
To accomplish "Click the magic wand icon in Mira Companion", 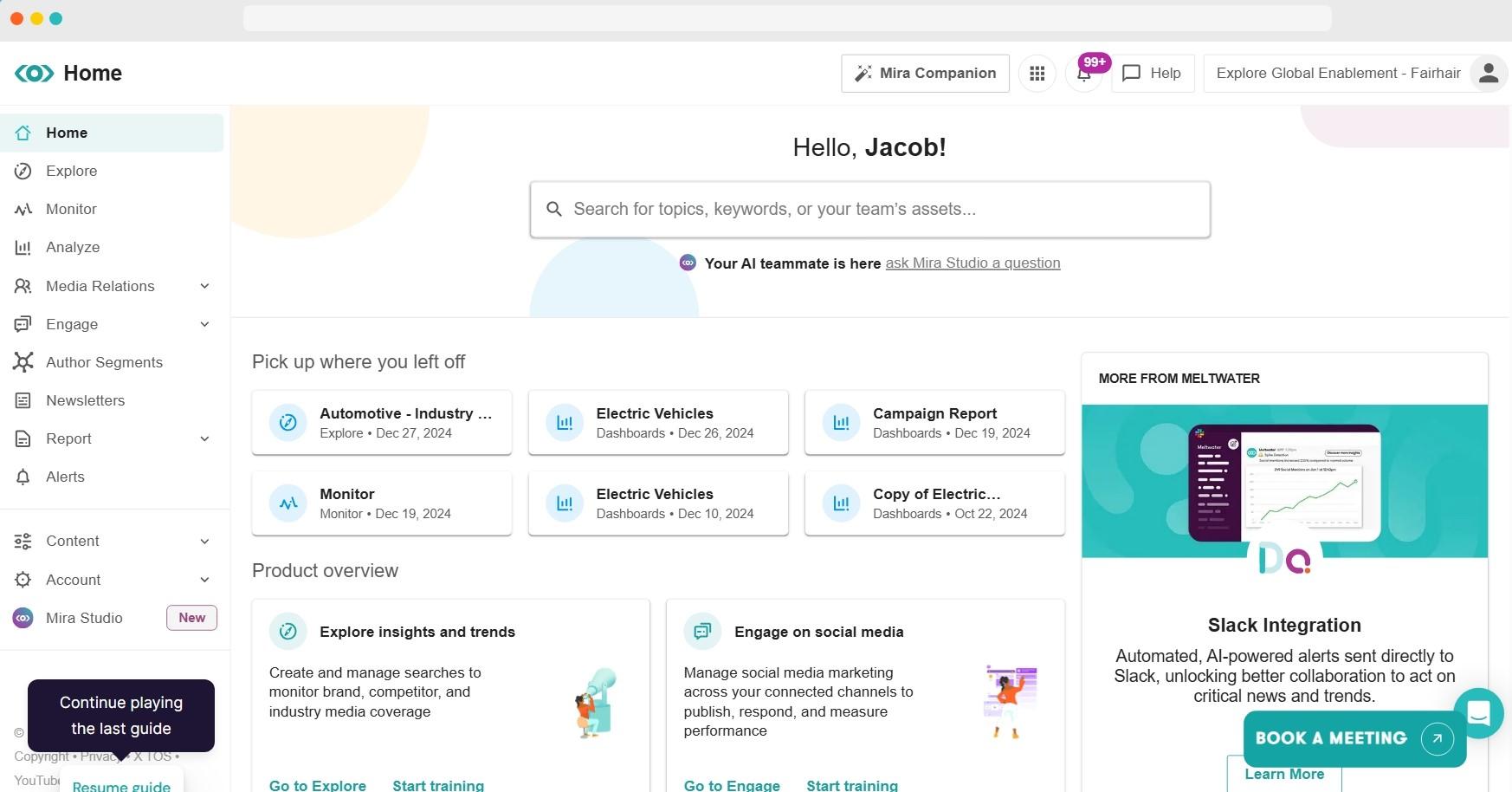I will [x=863, y=74].
